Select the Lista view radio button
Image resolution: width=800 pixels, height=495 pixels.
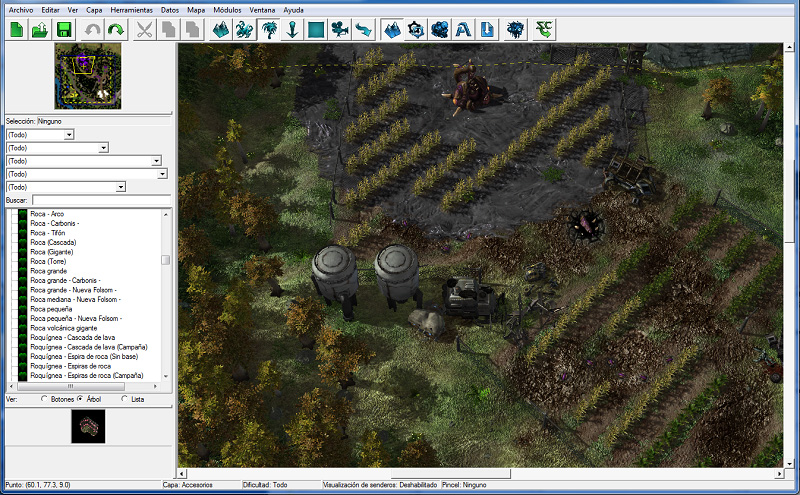pos(124,399)
